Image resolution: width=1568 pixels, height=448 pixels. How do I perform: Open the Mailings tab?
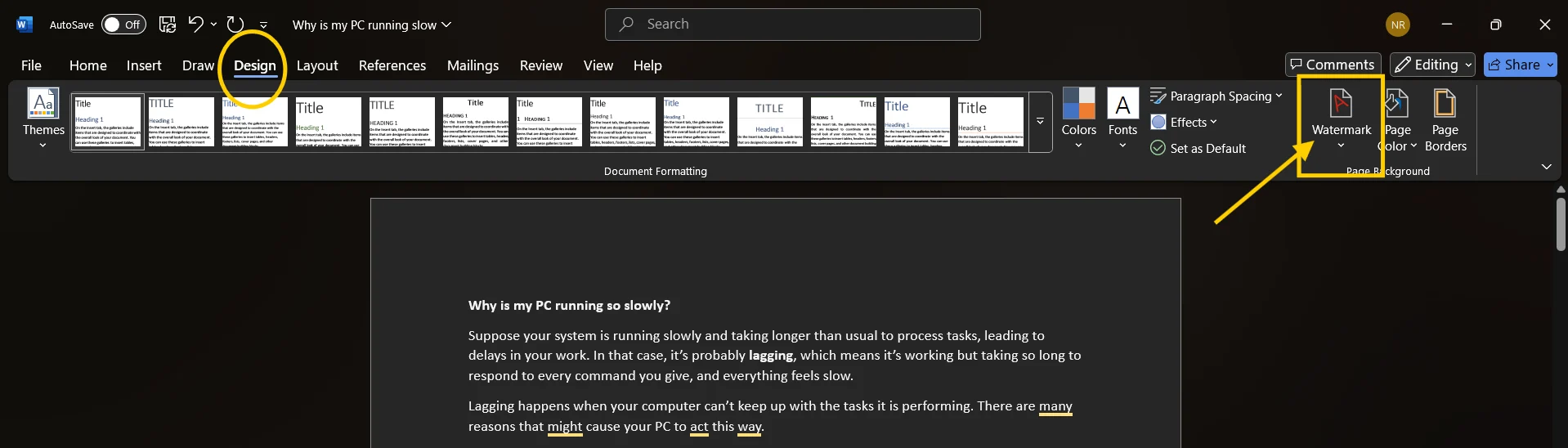[473, 65]
